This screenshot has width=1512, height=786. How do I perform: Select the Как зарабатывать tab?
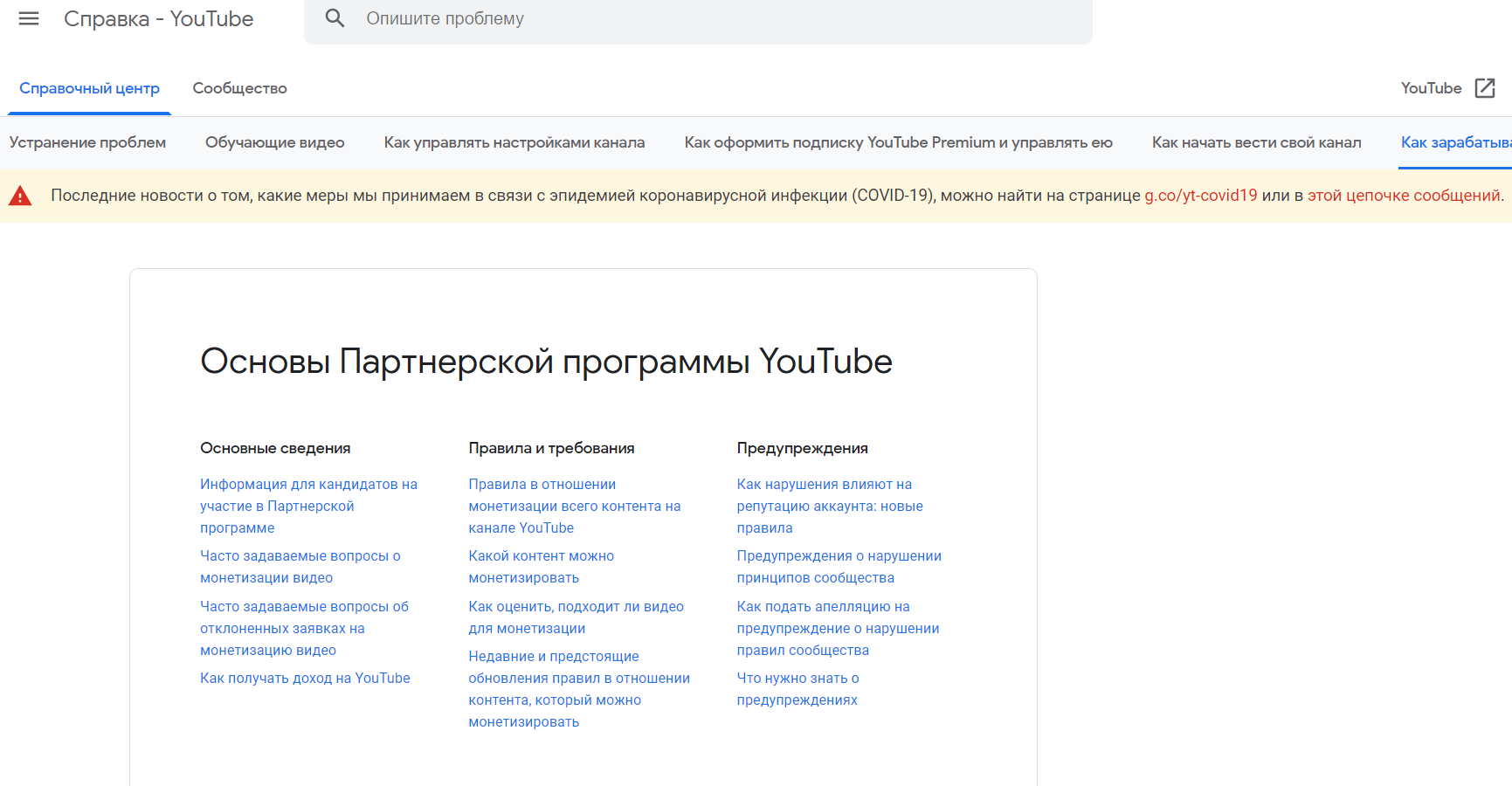(x=1456, y=142)
